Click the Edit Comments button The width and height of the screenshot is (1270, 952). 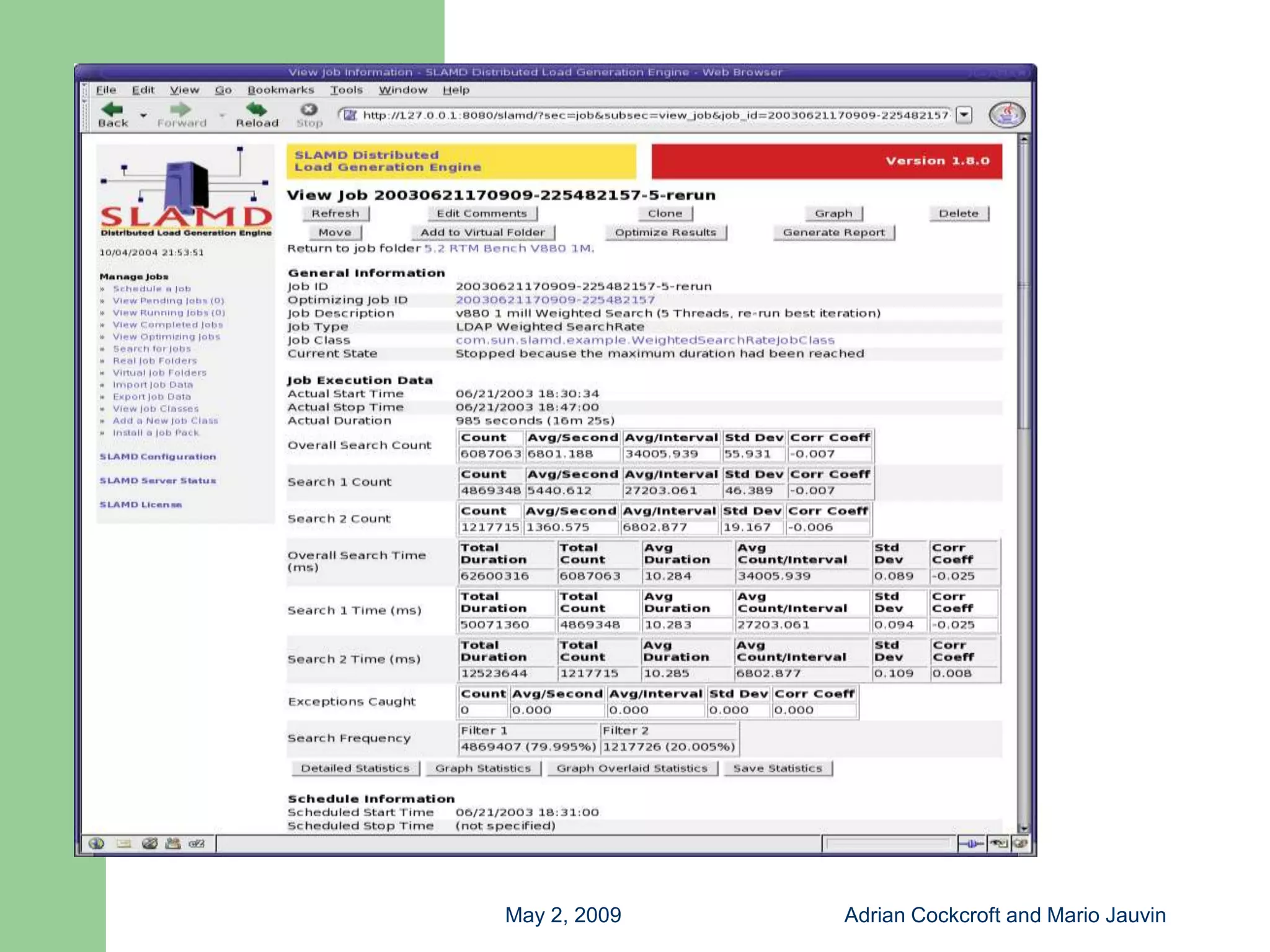point(482,213)
